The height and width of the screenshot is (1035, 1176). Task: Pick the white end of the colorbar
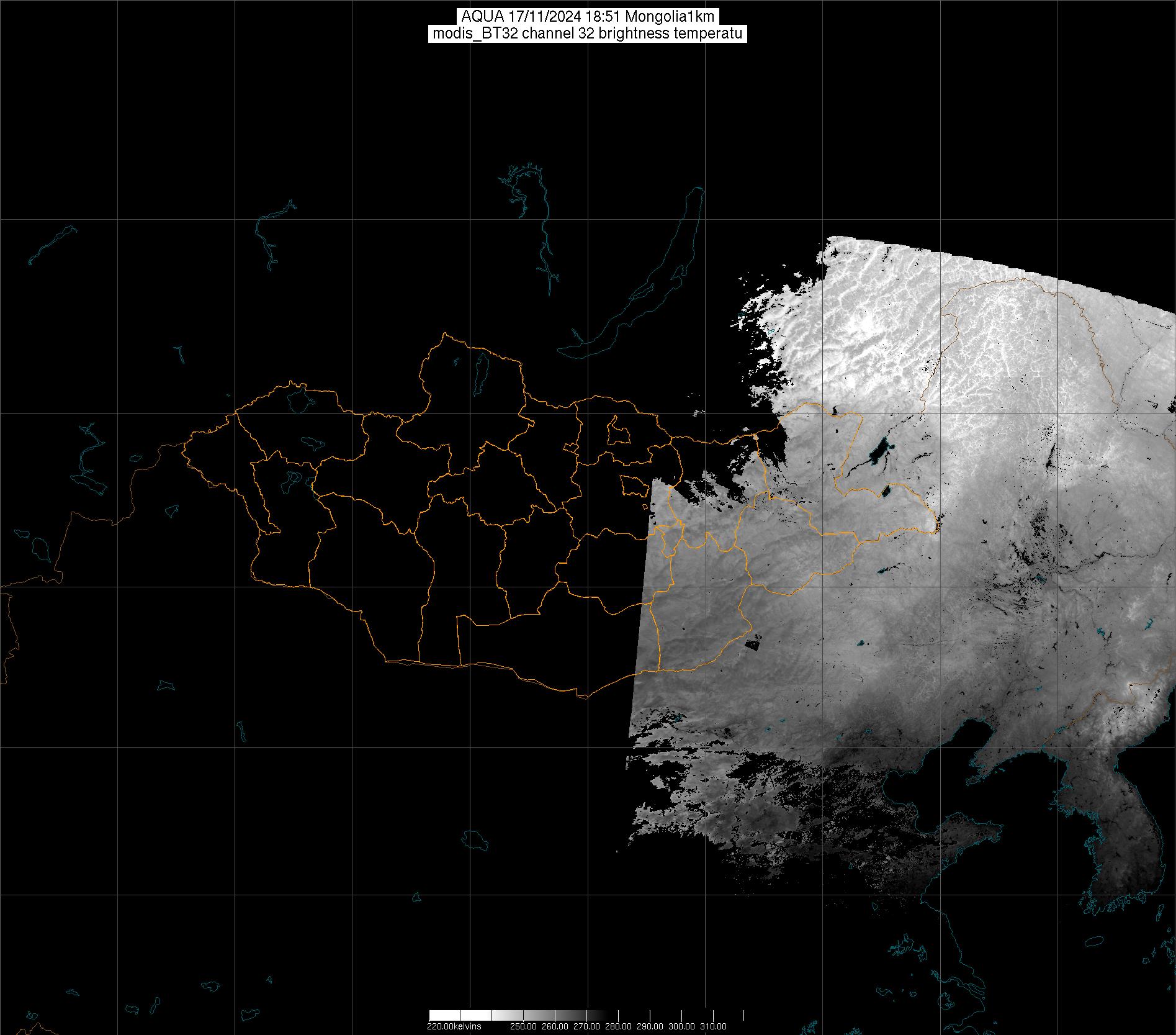point(444,1015)
